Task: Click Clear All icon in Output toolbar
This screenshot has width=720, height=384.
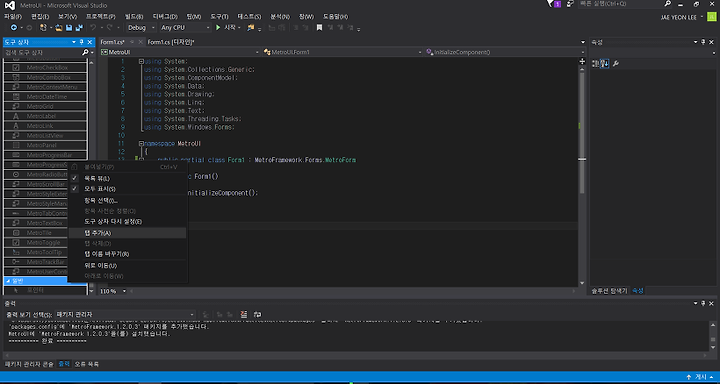Action: [x=244, y=315]
